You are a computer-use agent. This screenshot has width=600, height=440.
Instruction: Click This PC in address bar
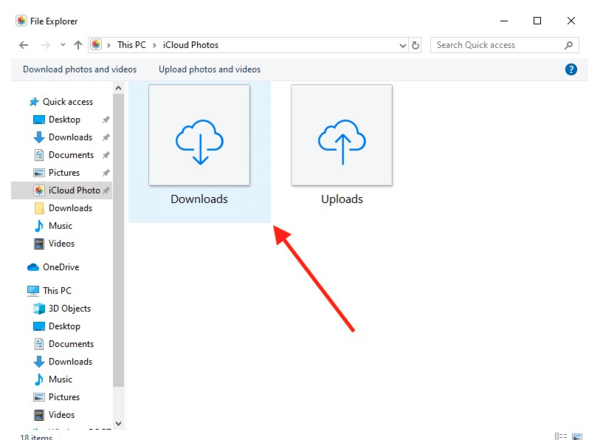[131, 45]
